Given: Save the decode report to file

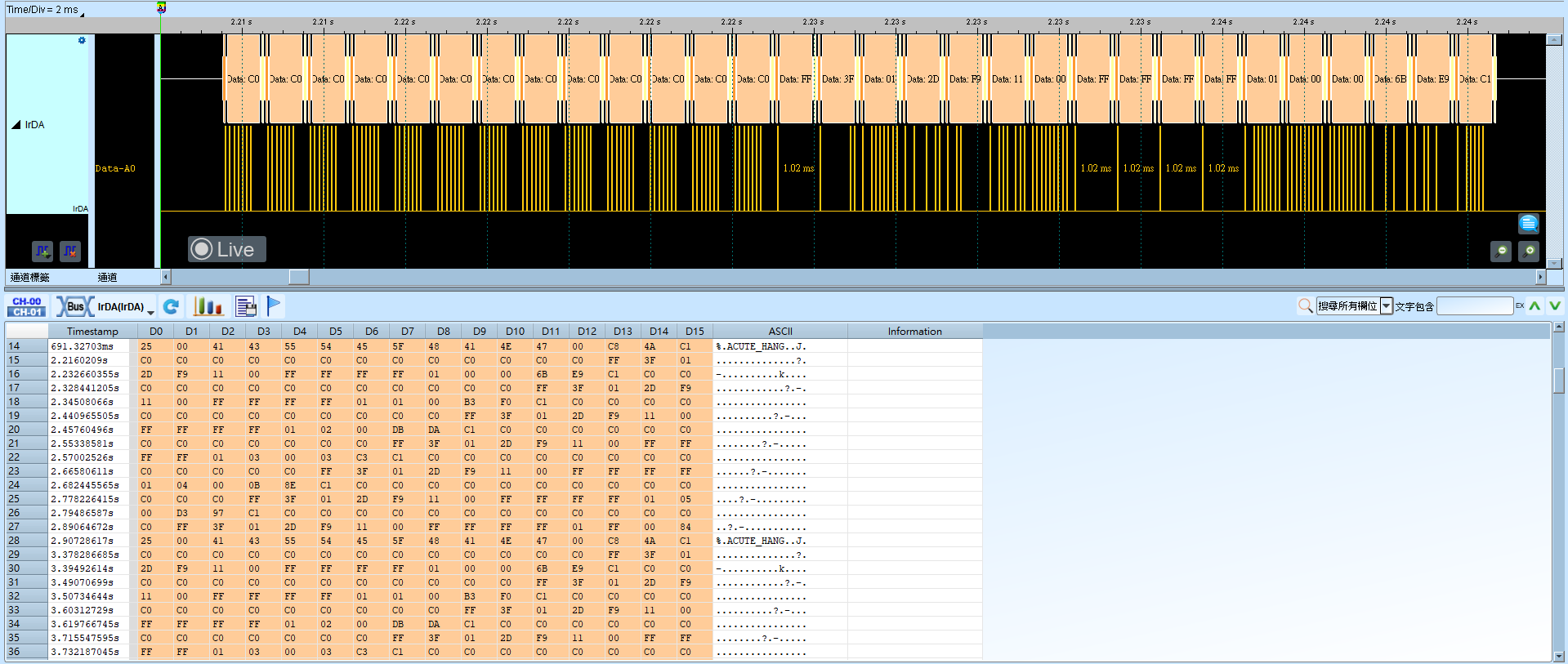Looking at the screenshot, I should 245,306.
